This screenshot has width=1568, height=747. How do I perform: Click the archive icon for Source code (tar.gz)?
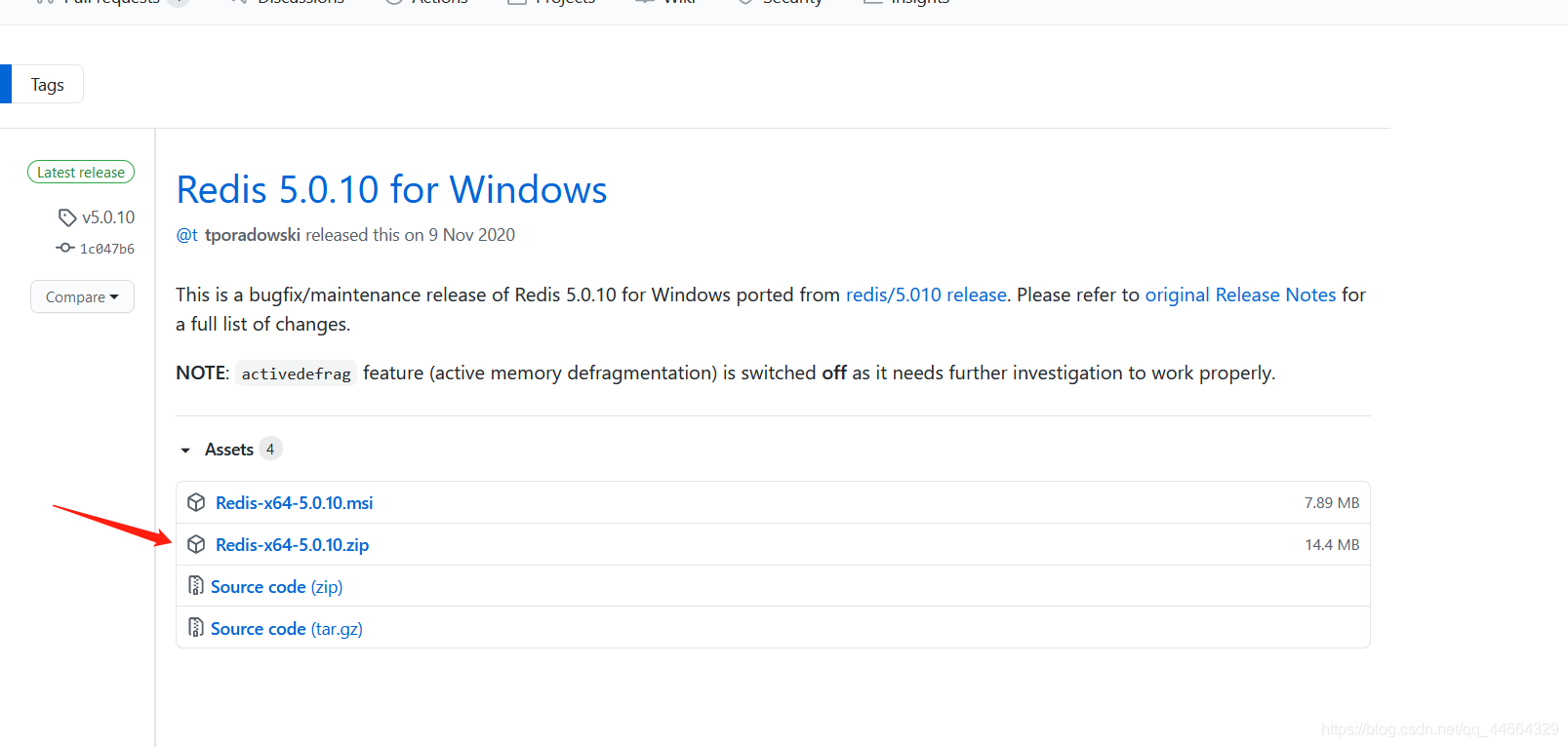[196, 628]
